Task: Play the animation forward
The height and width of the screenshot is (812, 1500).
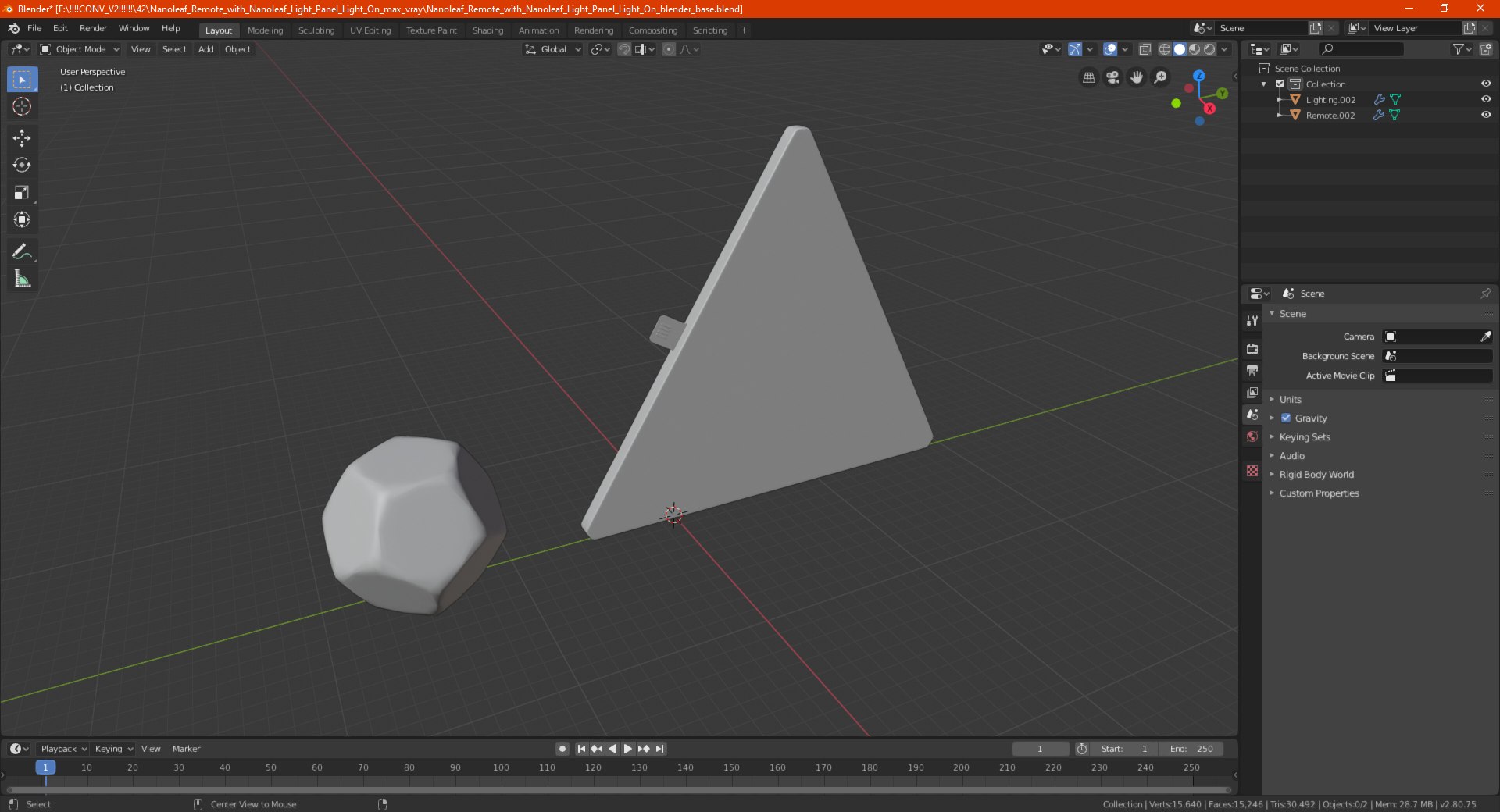Action: (x=628, y=749)
